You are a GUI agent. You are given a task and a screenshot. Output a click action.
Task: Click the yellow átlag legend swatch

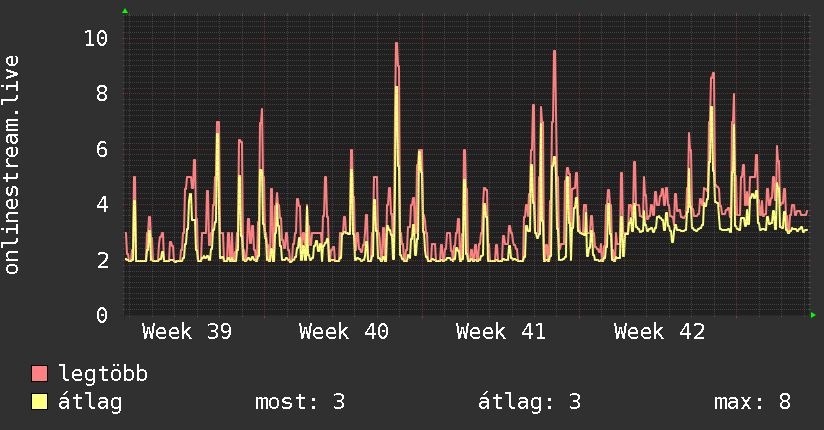click(x=39, y=402)
